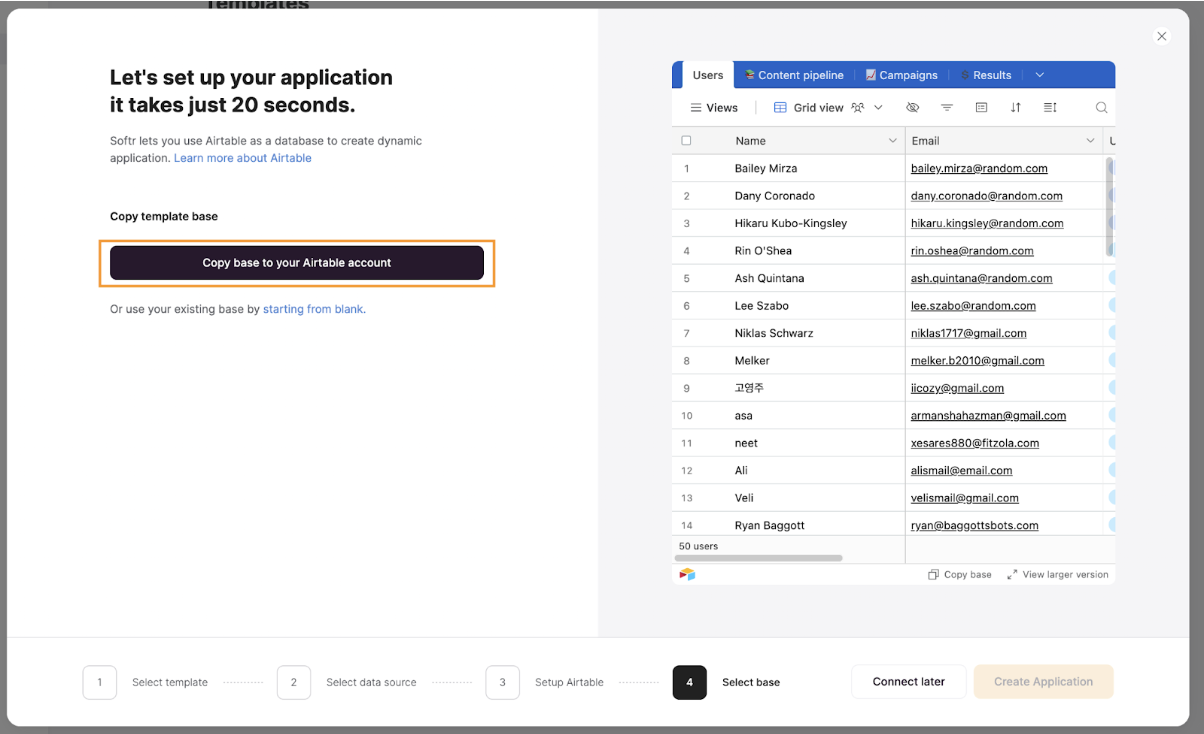Screen dimensions: 1204x734
Task: Open email niklas1717@gmail.com
Action: click(x=968, y=333)
